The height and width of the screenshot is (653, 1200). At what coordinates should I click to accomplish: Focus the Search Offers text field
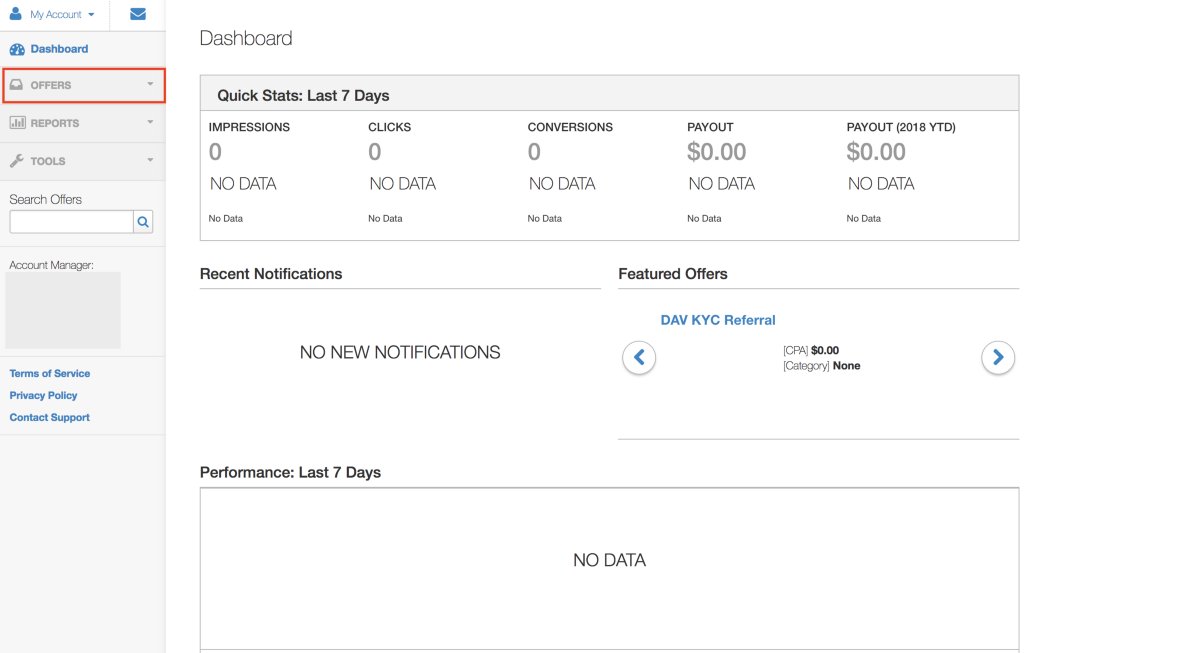point(71,222)
